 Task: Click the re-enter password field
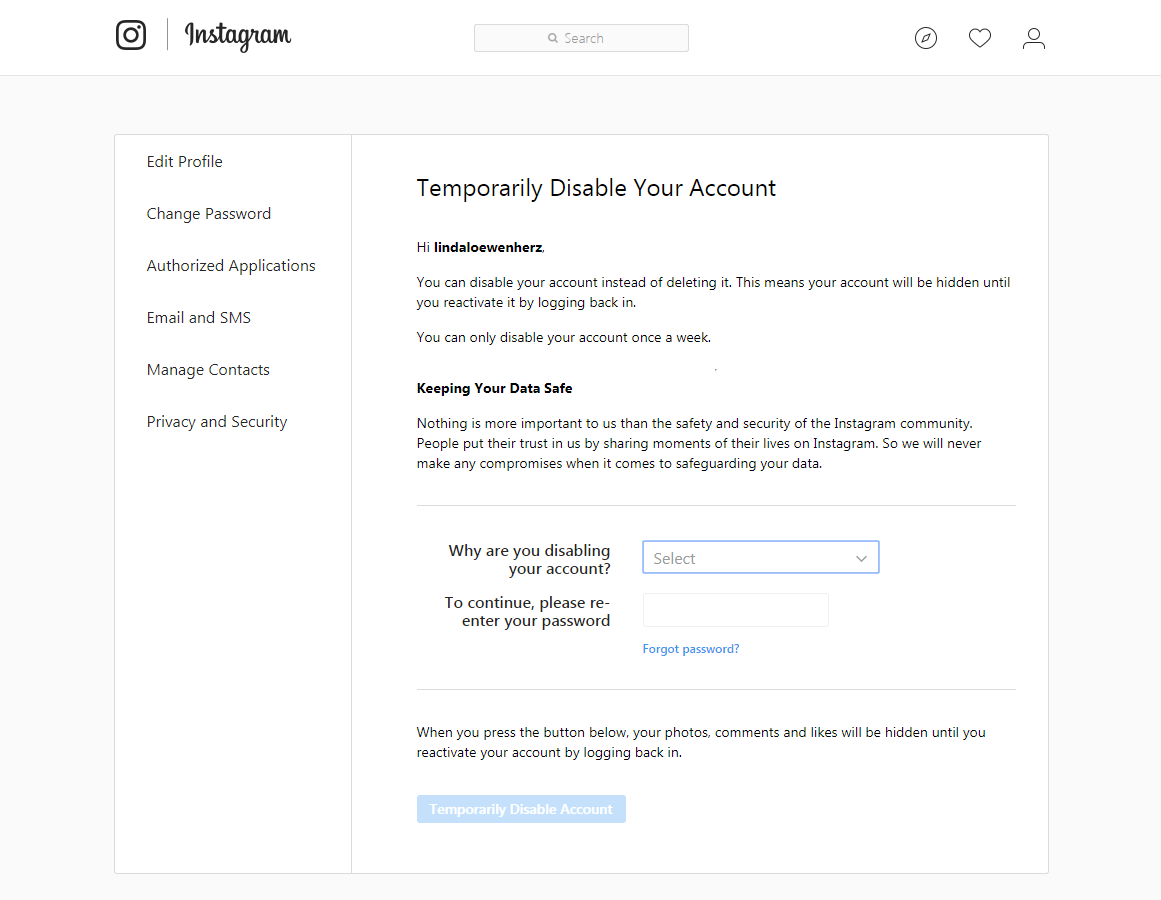tap(736, 610)
